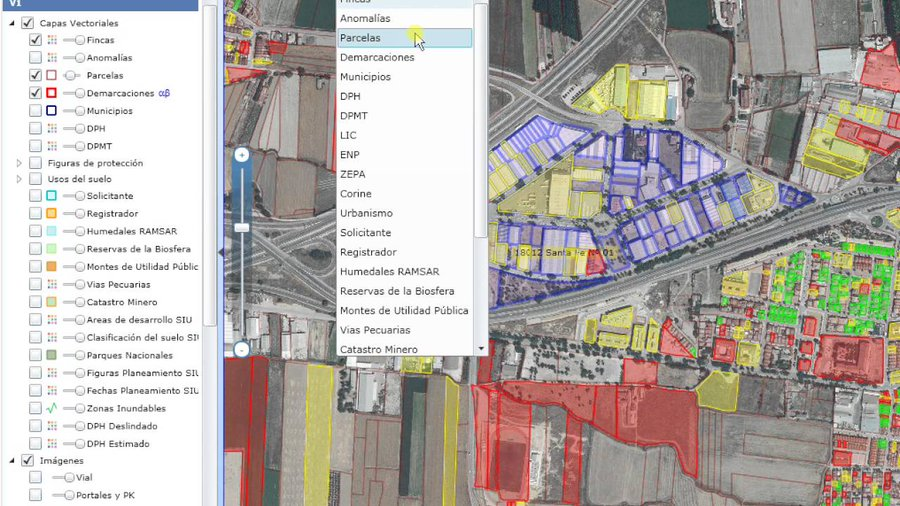The height and width of the screenshot is (506, 900).
Task: Select Vias Pecuarias in the dropdown list
Action: [405, 330]
